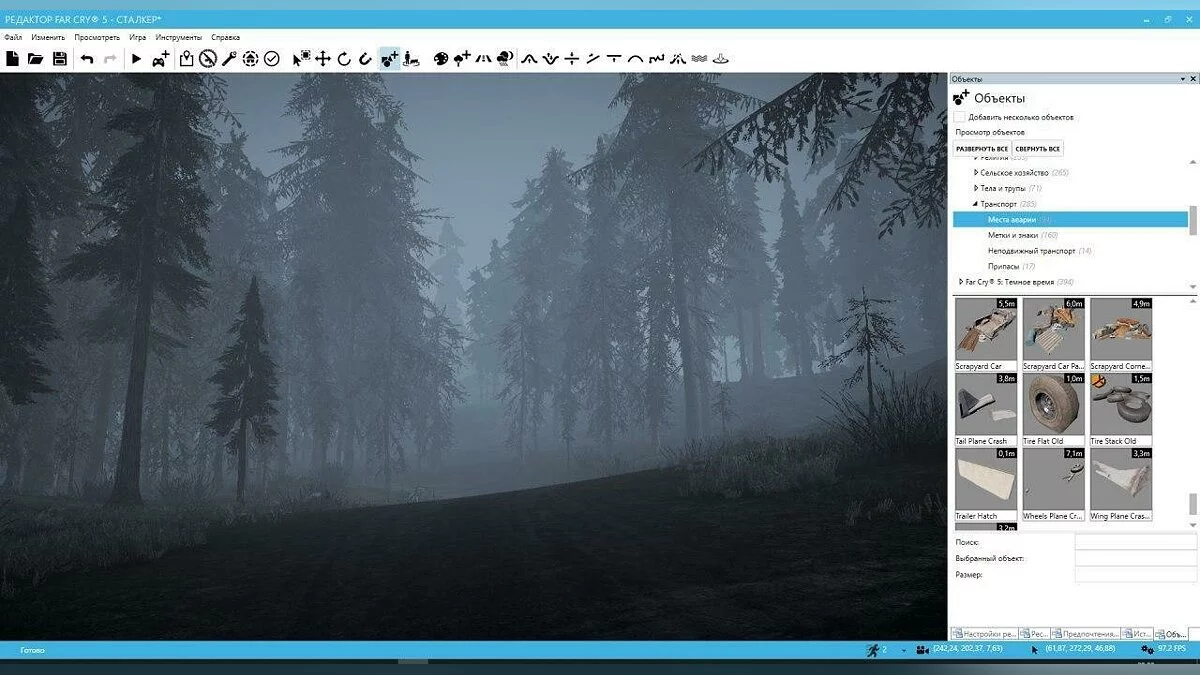Image resolution: width=1200 pixels, height=675 pixels.
Task: Click the 'Выбранный объект' field
Action: 1134,558
